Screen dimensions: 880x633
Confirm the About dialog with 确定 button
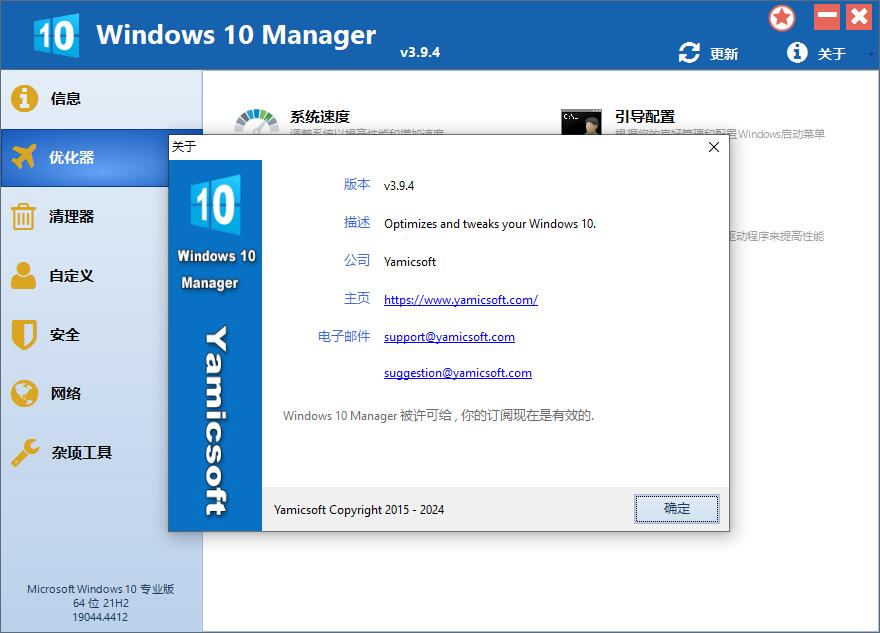677,508
